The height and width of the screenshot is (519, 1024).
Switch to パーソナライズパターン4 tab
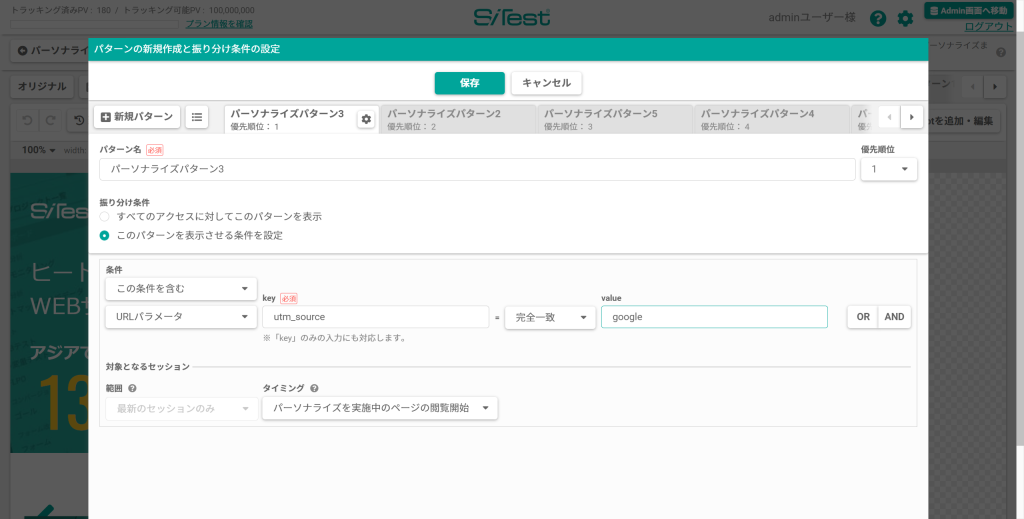click(771, 119)
